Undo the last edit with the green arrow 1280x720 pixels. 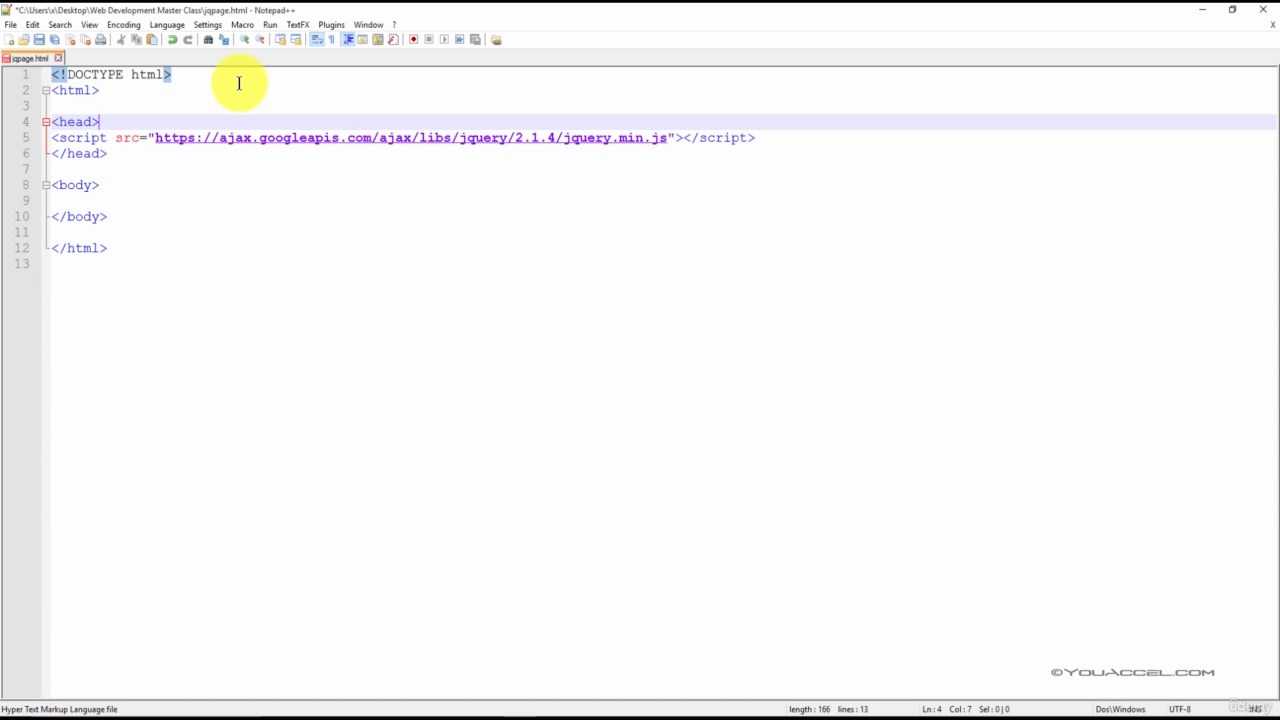[x=172, y=40]
